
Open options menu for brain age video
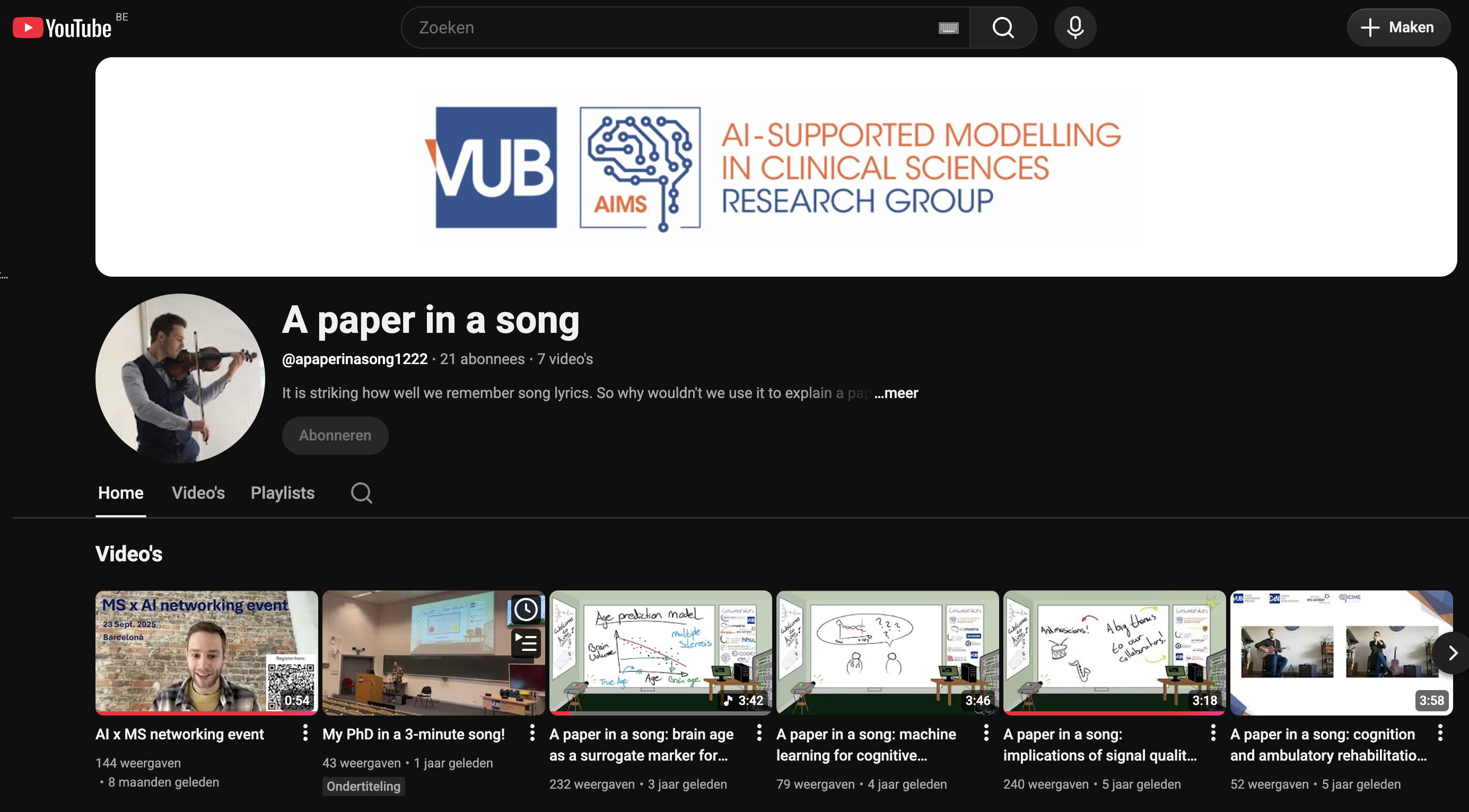point(759,733)
